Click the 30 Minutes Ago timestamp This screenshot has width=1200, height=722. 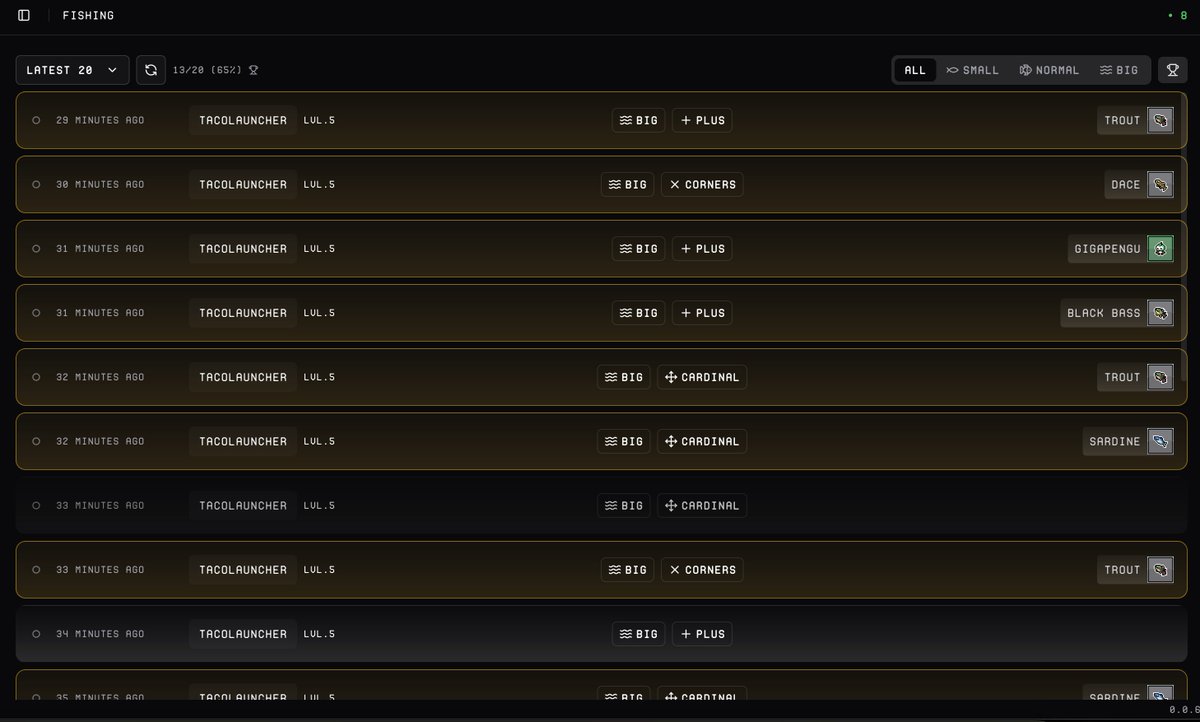pos(100,185)
